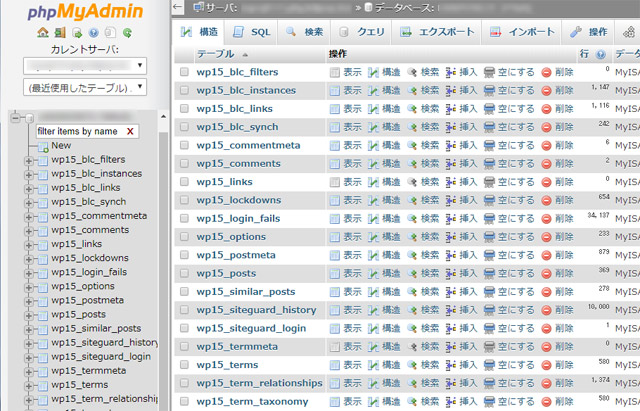The width and height of the screenshot is (640, 411).
Task: Open the エクスポート (Export) tab
Action: click(x=438, y=32)
